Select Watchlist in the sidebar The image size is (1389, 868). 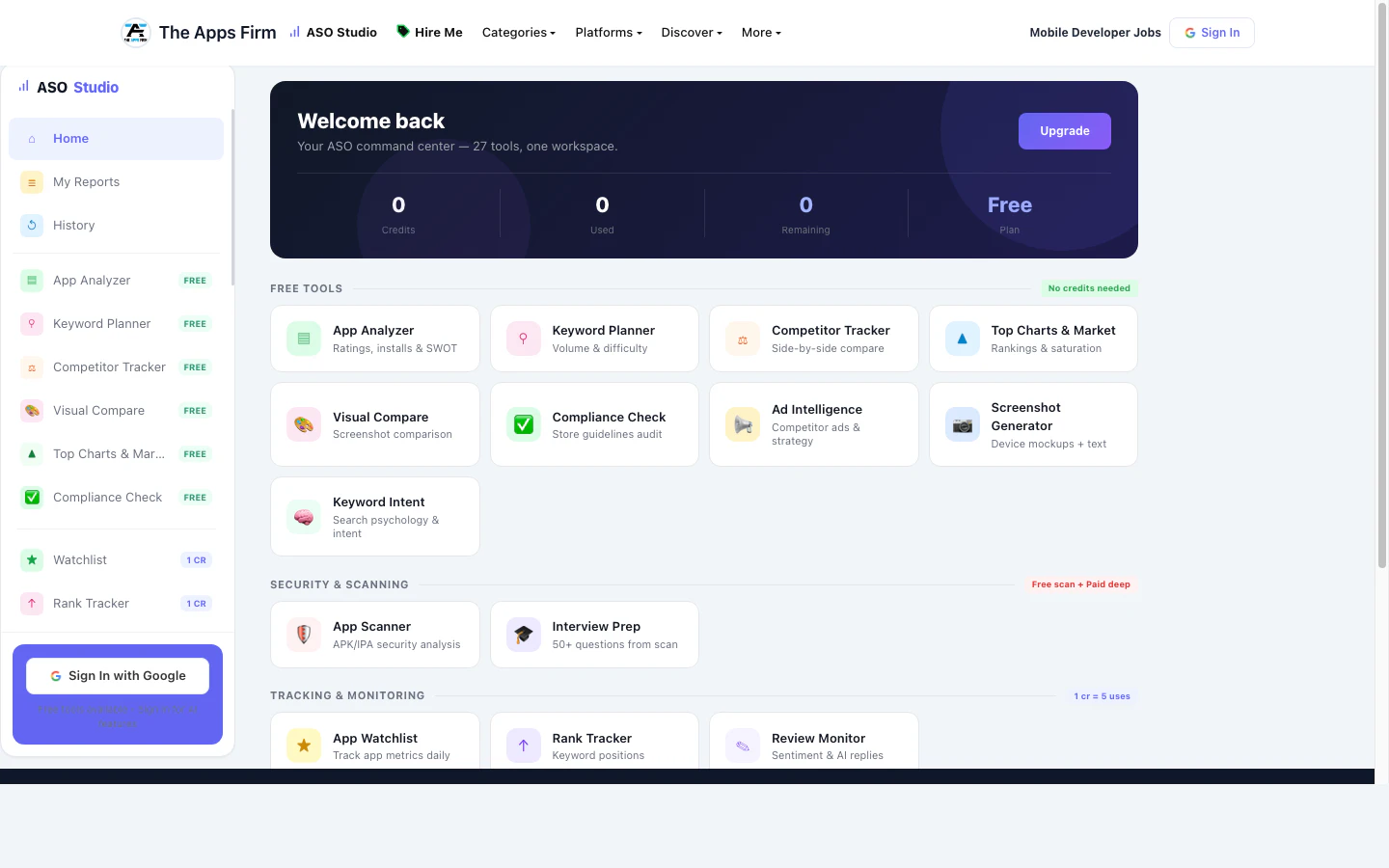(117, 560)
